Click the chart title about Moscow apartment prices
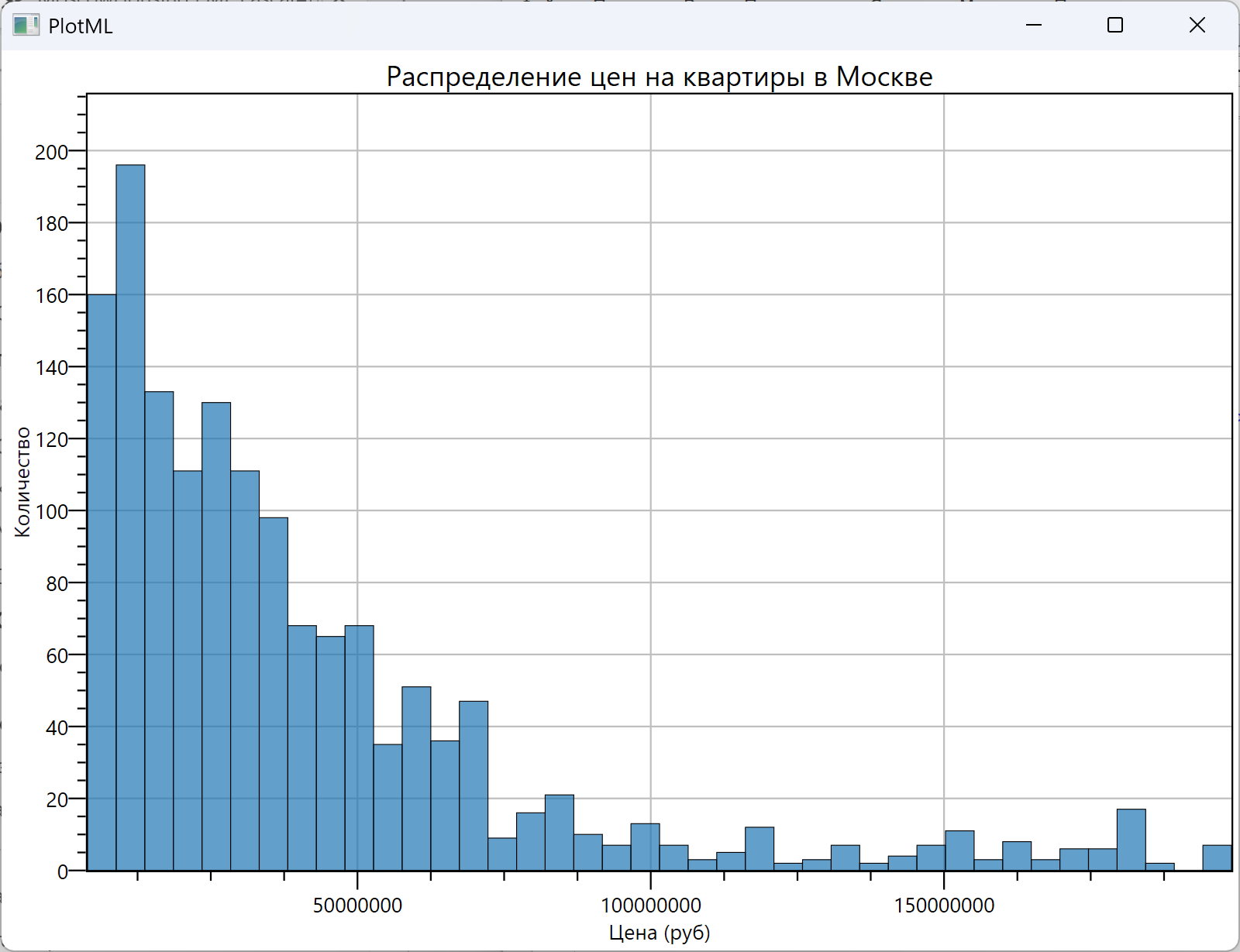 coord(660,77)
